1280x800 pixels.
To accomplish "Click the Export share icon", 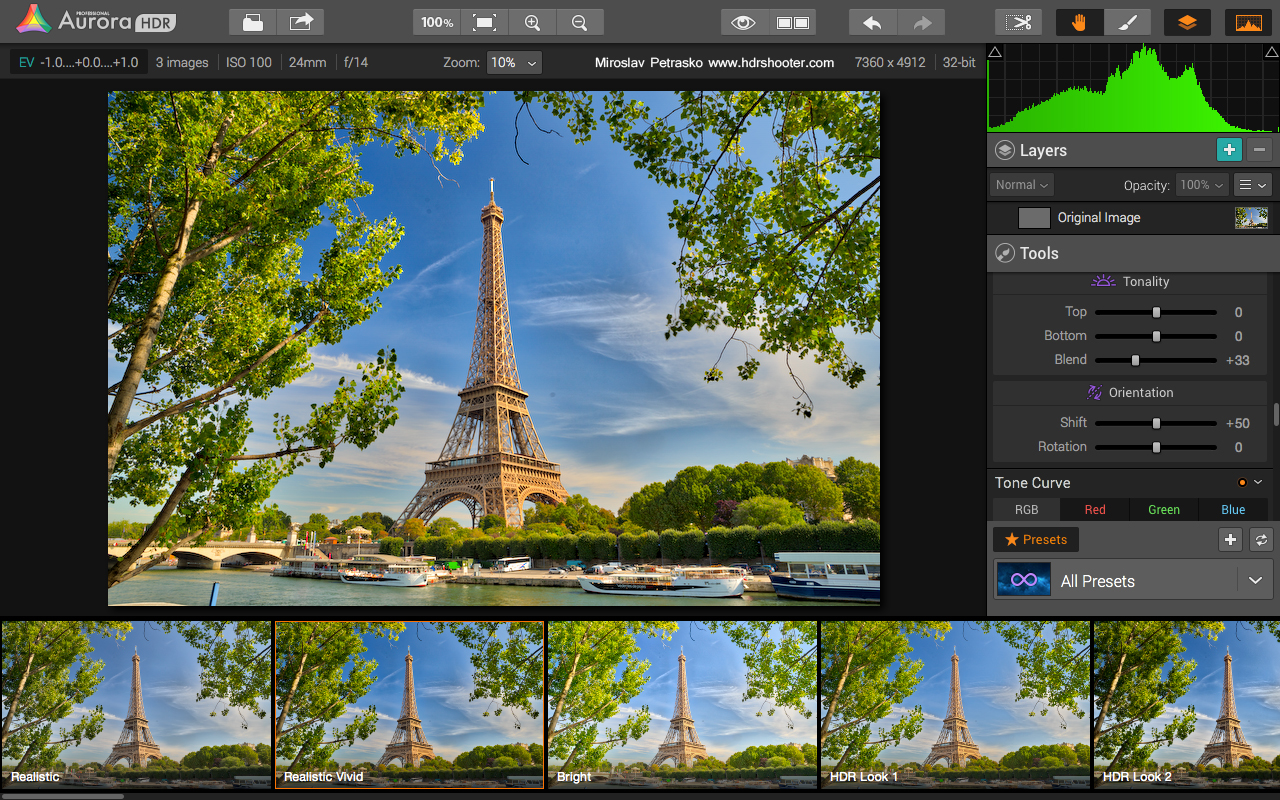I will point(301,22).
